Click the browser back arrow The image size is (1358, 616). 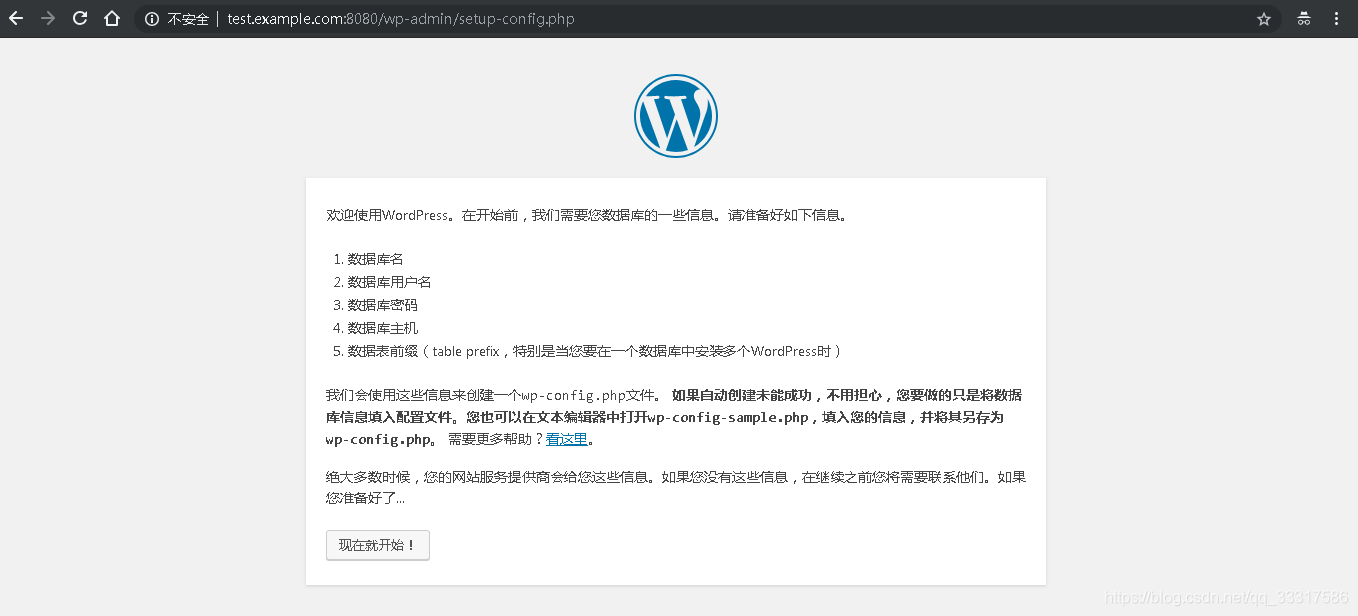pos(16,18)
